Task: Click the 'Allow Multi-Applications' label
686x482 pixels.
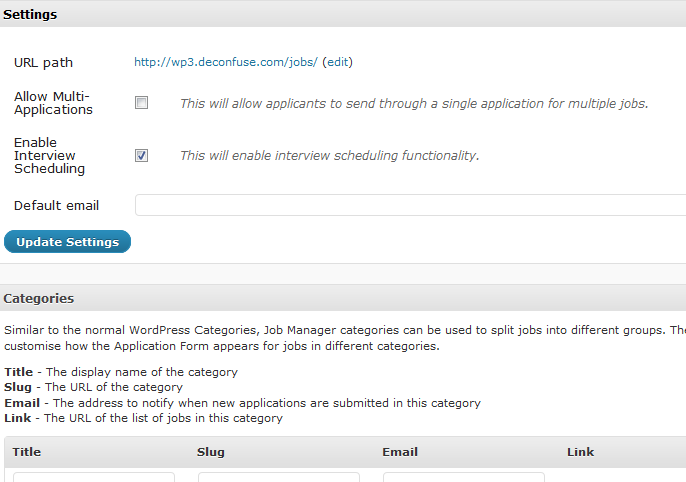Action: (53, 103)
